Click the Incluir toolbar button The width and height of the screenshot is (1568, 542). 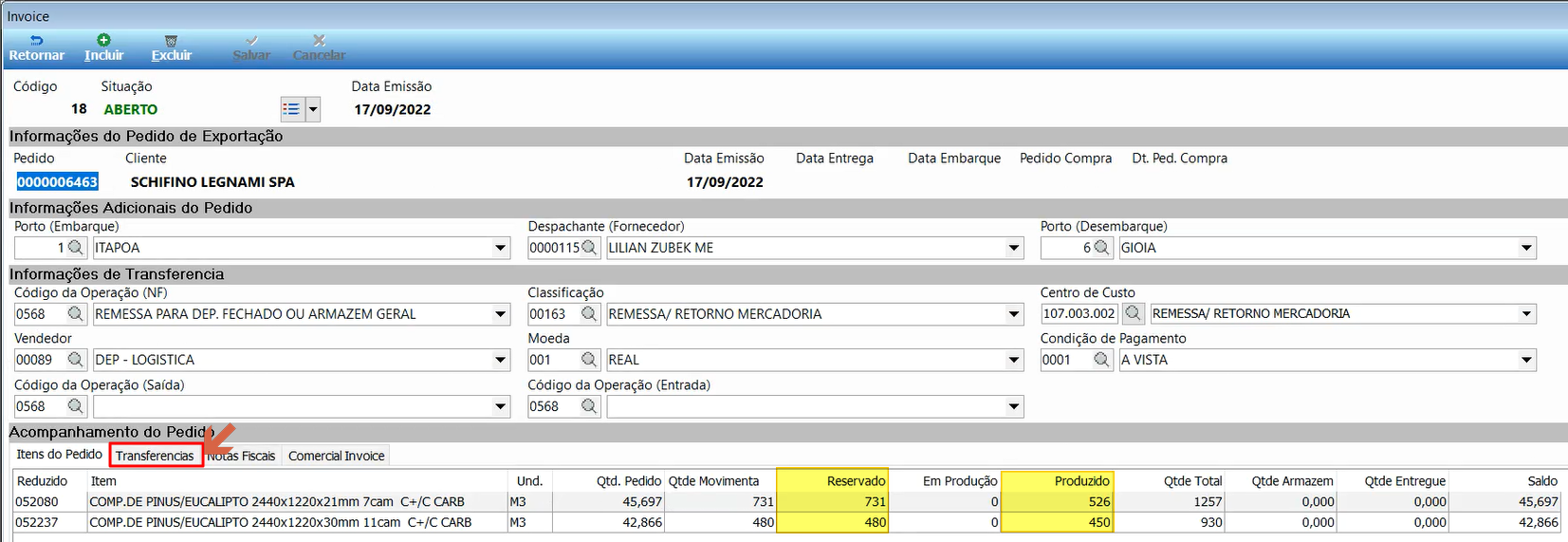click(103, 47)
